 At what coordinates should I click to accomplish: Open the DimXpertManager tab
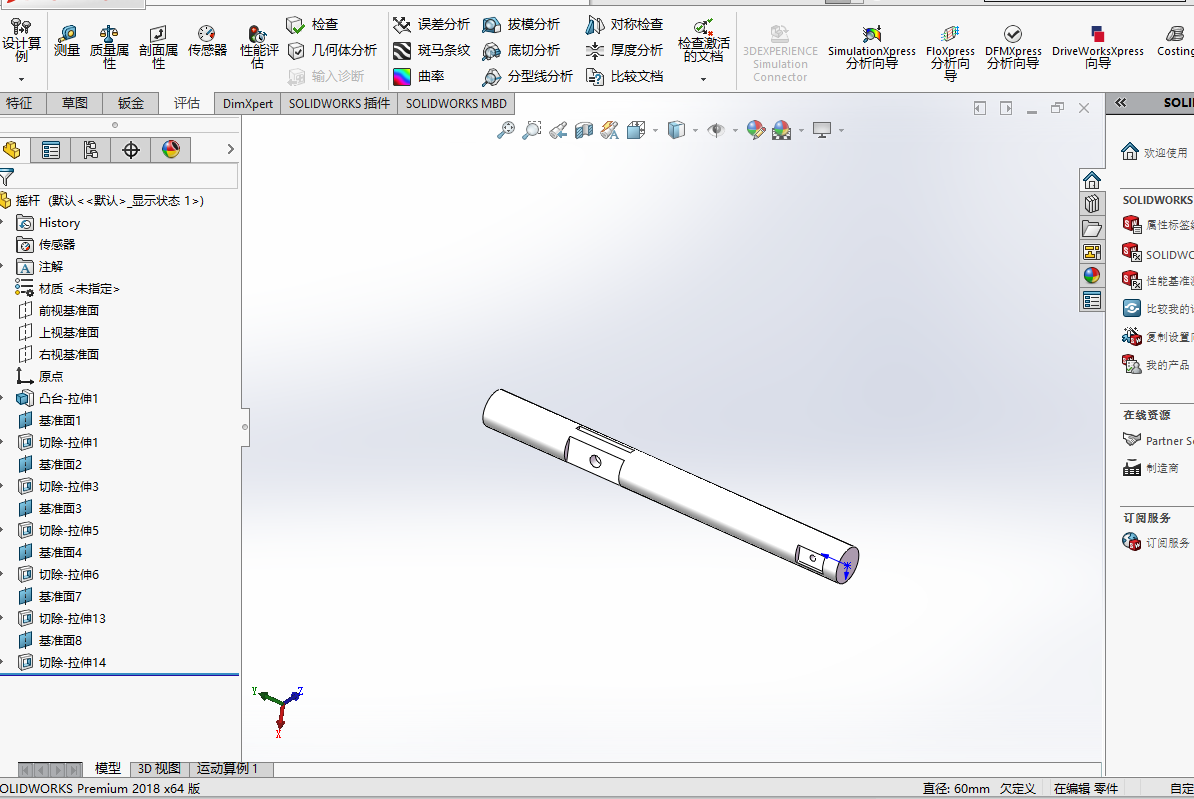click(x=131, y=149)
